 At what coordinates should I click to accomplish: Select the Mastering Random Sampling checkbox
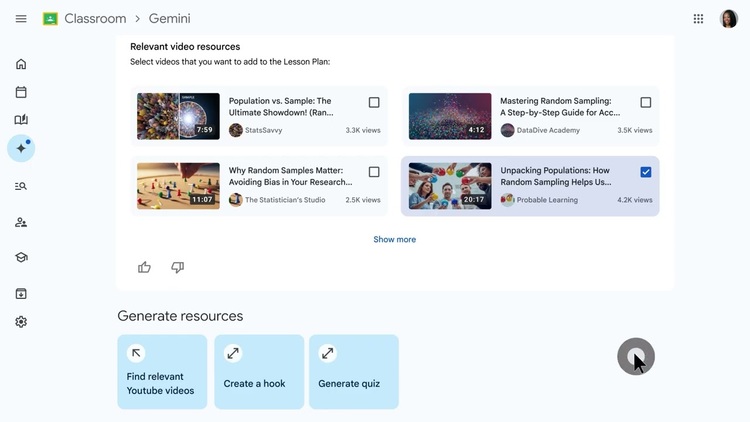tap(645, 102)
